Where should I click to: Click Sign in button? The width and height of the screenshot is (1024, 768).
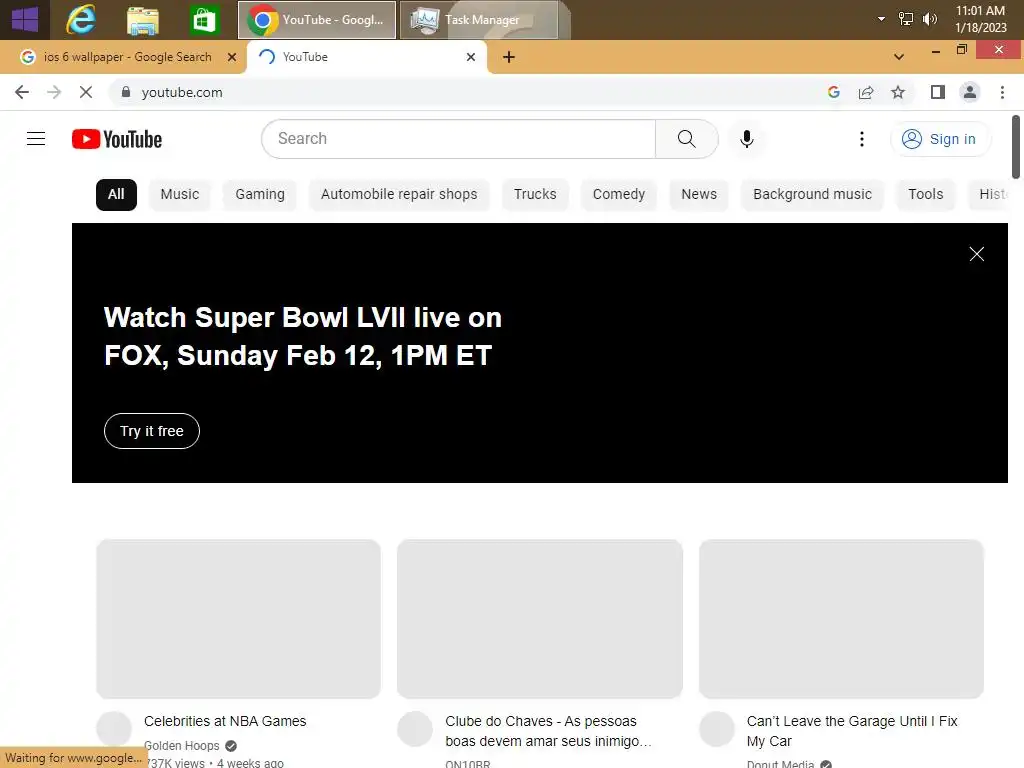(x=940, y=139)
